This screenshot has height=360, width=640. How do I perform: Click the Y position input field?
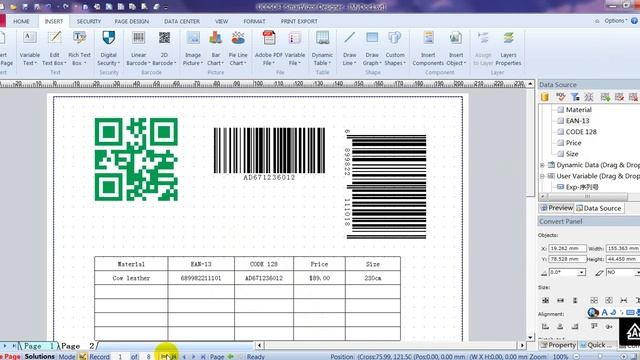click(567, 259)
